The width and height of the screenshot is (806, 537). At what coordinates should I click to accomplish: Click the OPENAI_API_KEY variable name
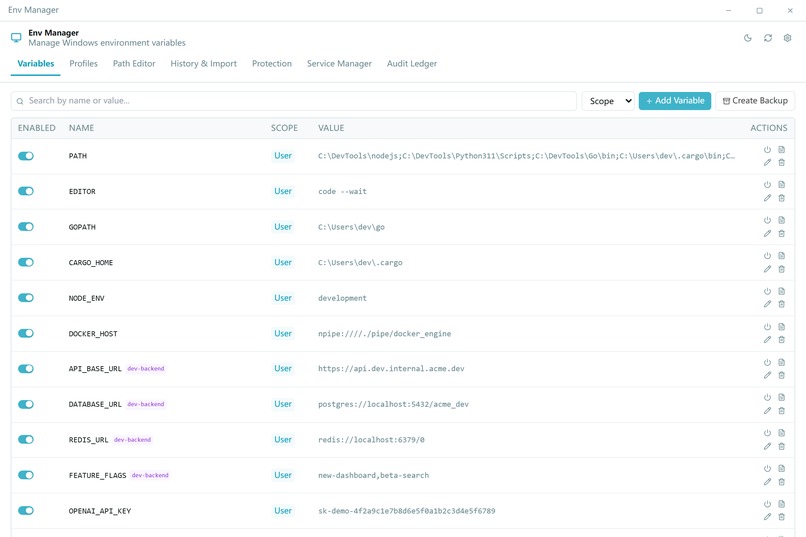(x=100, y=511)
